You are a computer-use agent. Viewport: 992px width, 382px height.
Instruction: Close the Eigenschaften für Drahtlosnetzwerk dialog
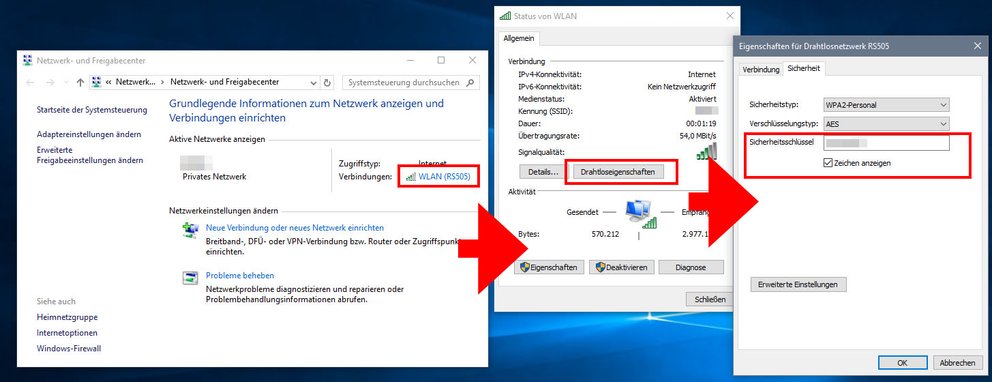click(977, 47)
